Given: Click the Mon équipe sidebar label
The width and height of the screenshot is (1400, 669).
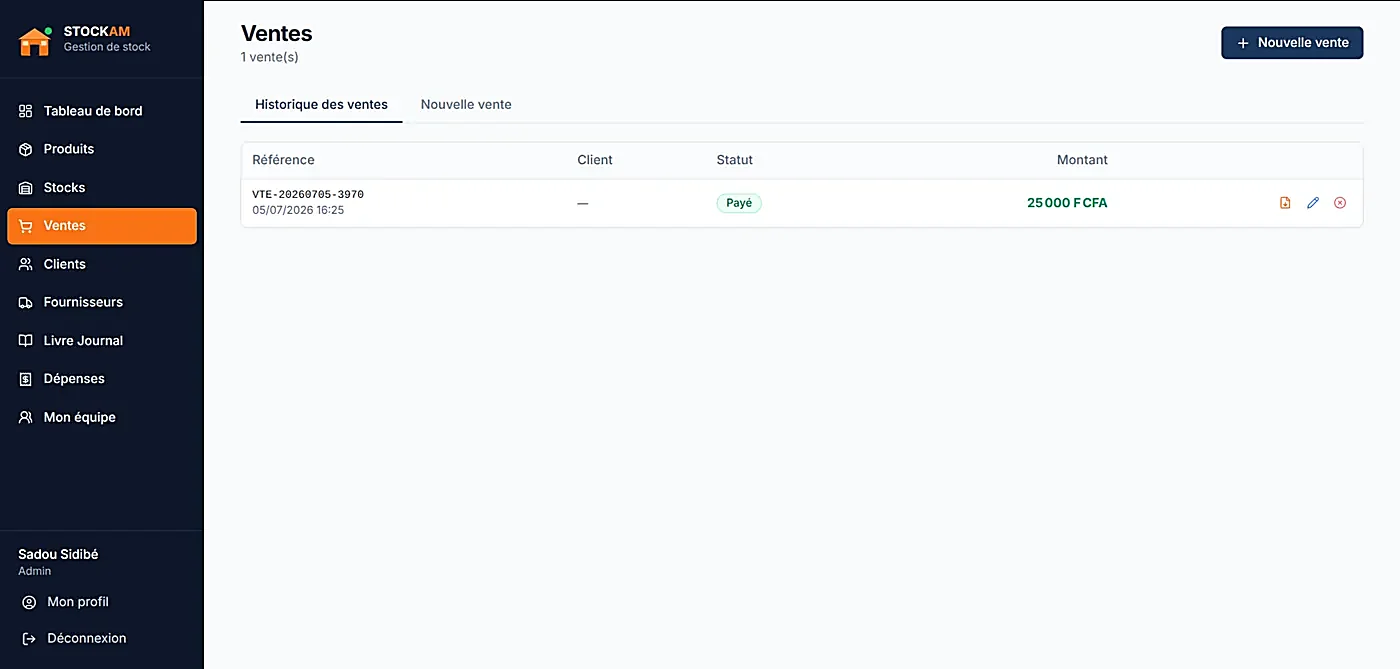Looking at the screenshot, I should pos(80,417).
